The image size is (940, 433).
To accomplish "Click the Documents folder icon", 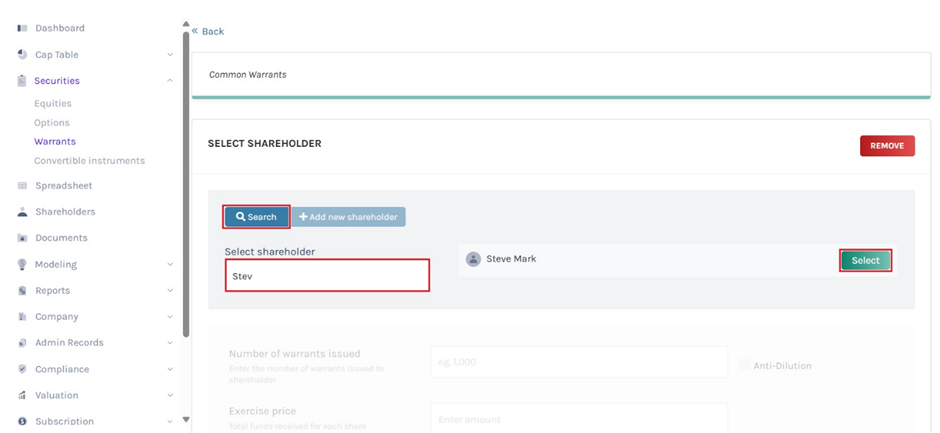I will click(22, 238).
